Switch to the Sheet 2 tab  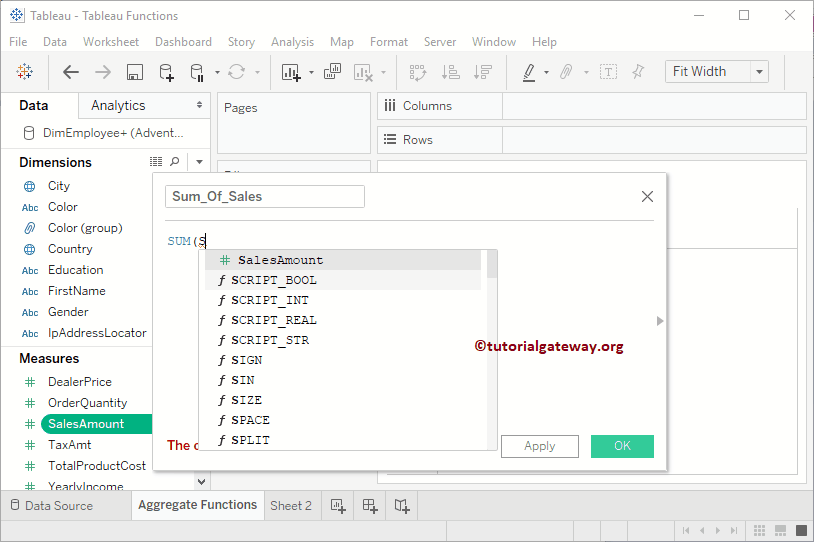click(x=291, y=506)
